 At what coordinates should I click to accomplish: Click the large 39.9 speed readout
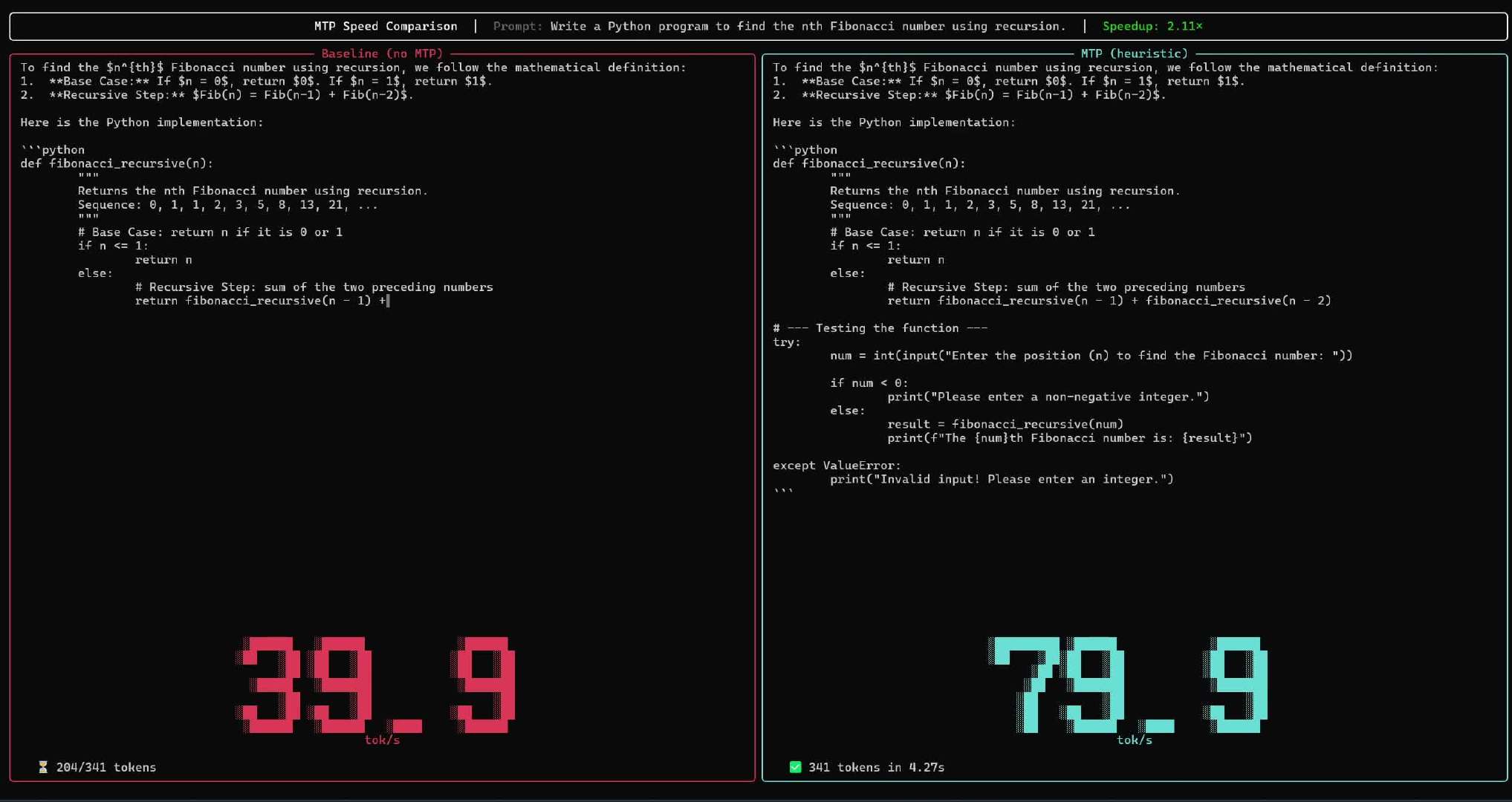375,685
